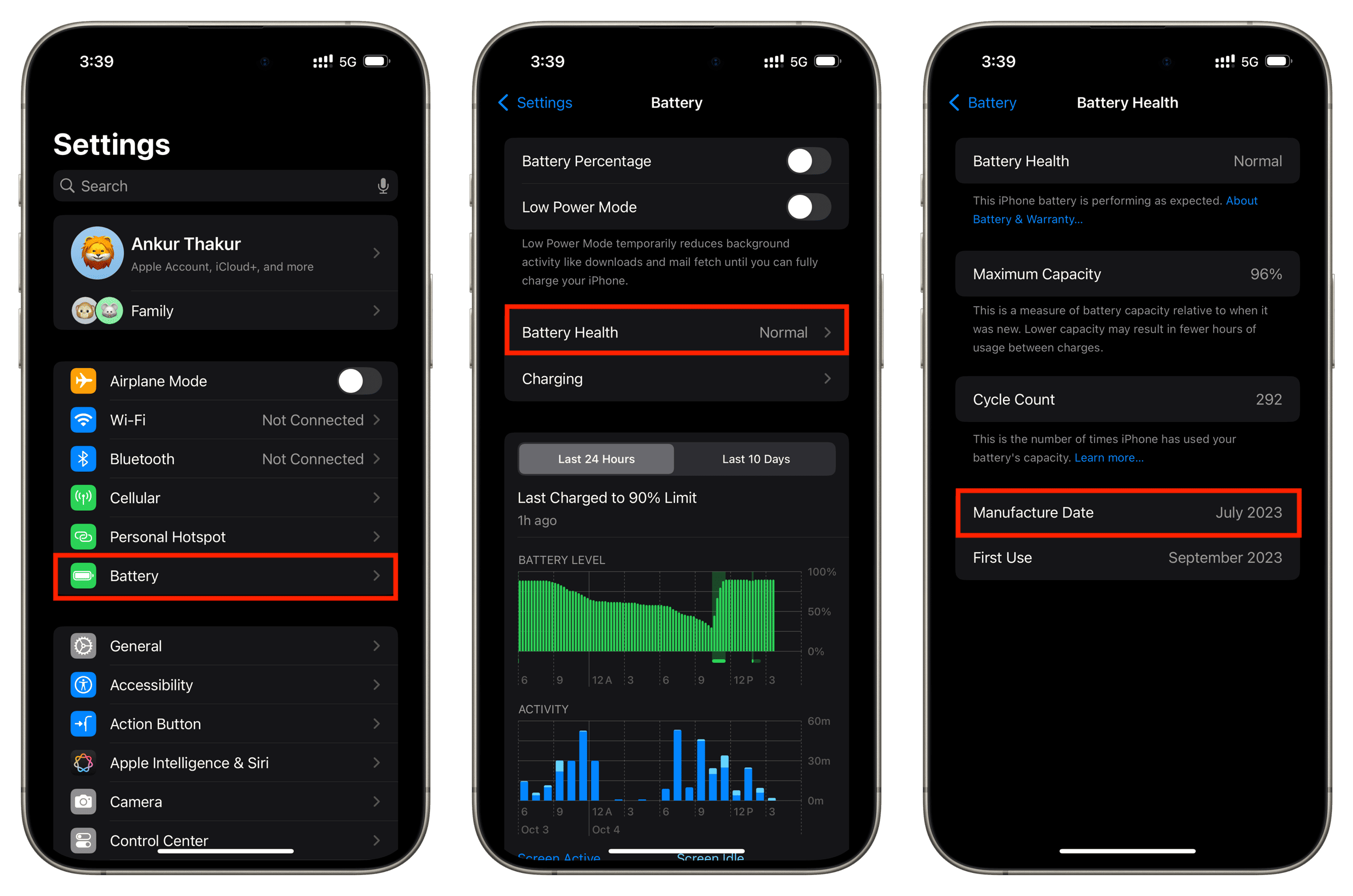This screenshot has height=896, width=1353.
Task: Expand Family account settings
Action: [x=226, y=309]
